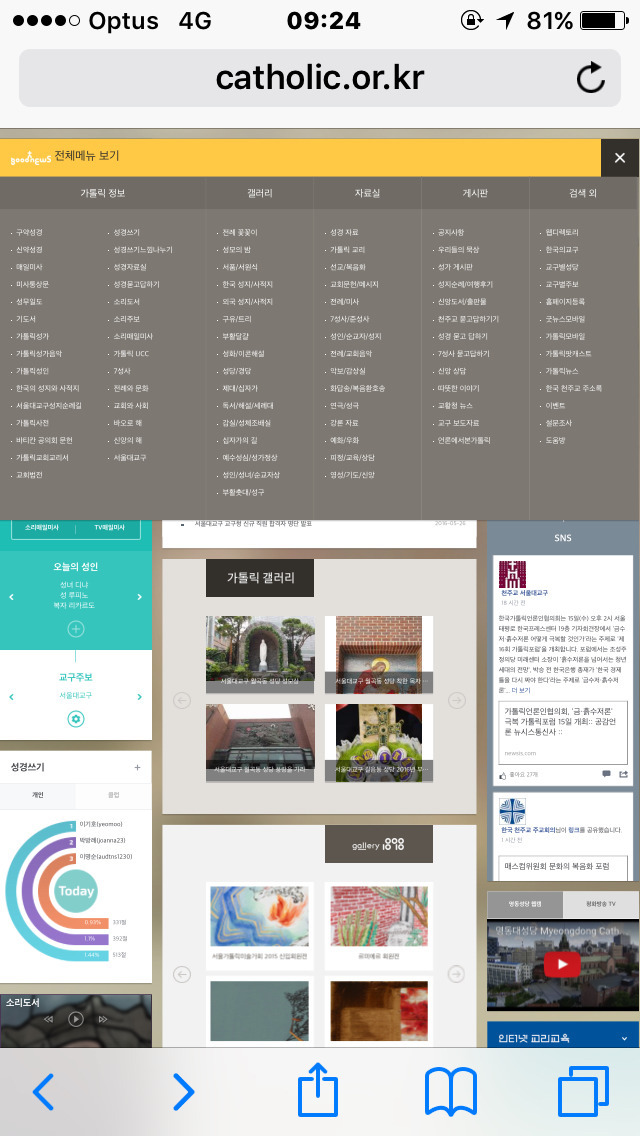Click the goodnews logo in the yellow bar

tap(30, 158)
